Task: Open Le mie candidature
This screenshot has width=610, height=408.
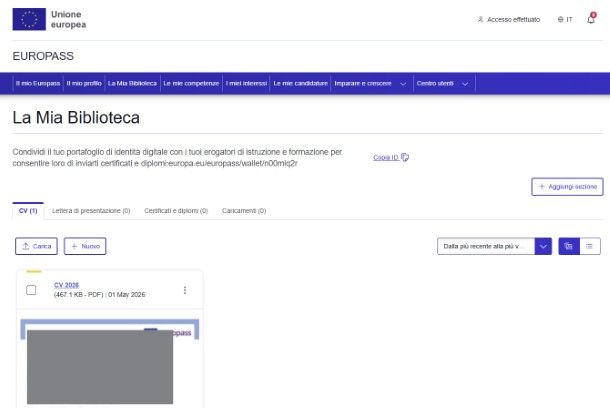Action: click(x=300, y=84)
